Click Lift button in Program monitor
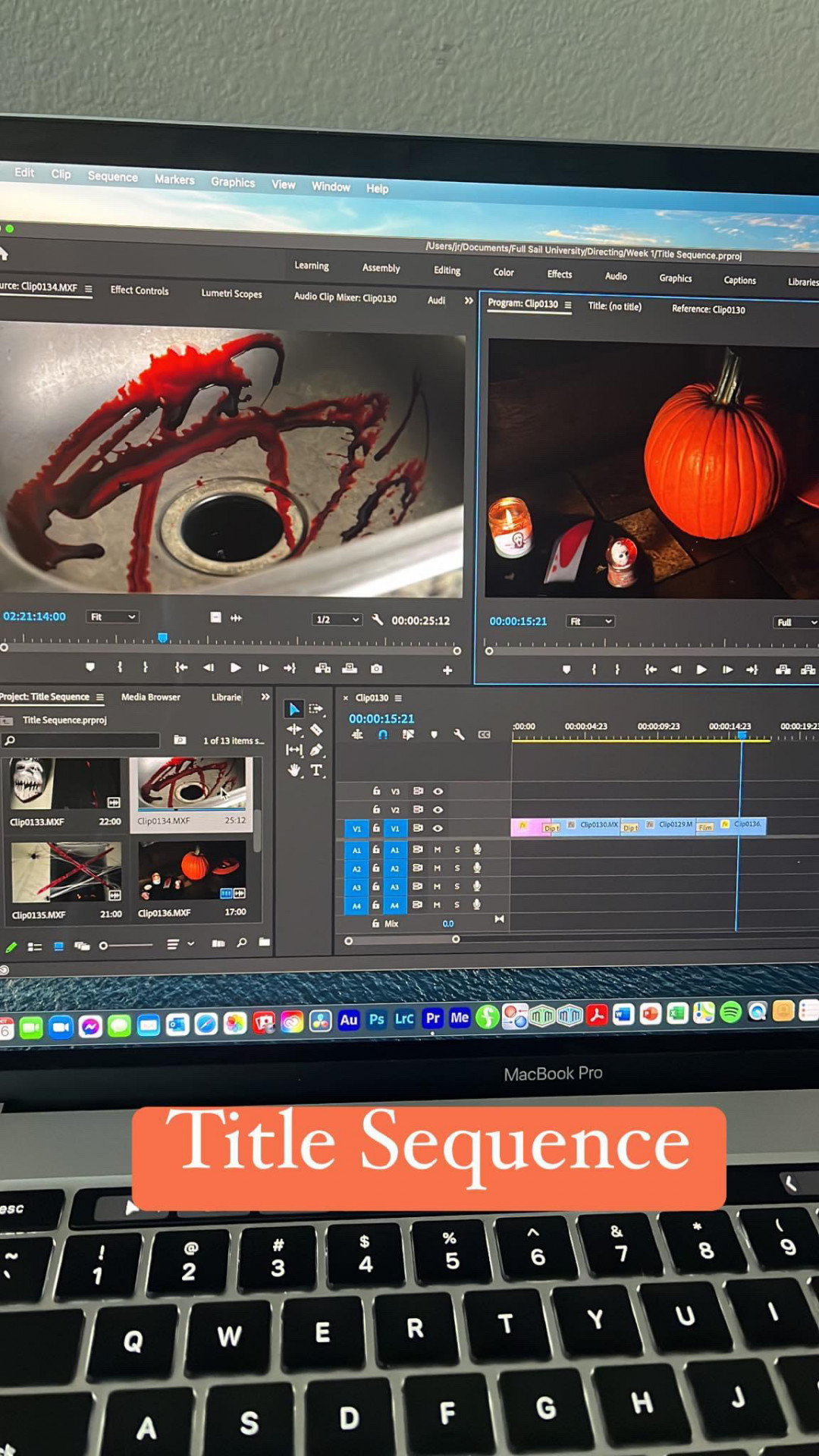The width and height of the screenshot is (819, 1456). (783, 670)
